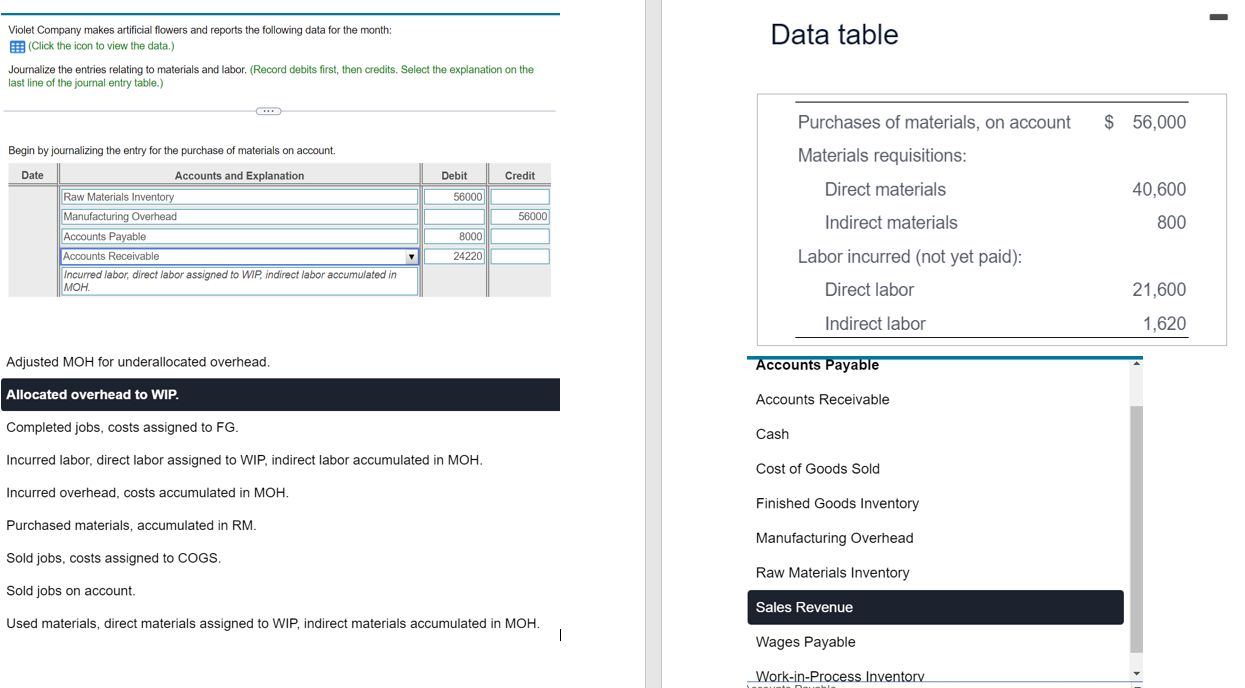
Task: Open the Accounts Receivable dropdown arrow
Action: pyautogui.click(x=411, y=257)
